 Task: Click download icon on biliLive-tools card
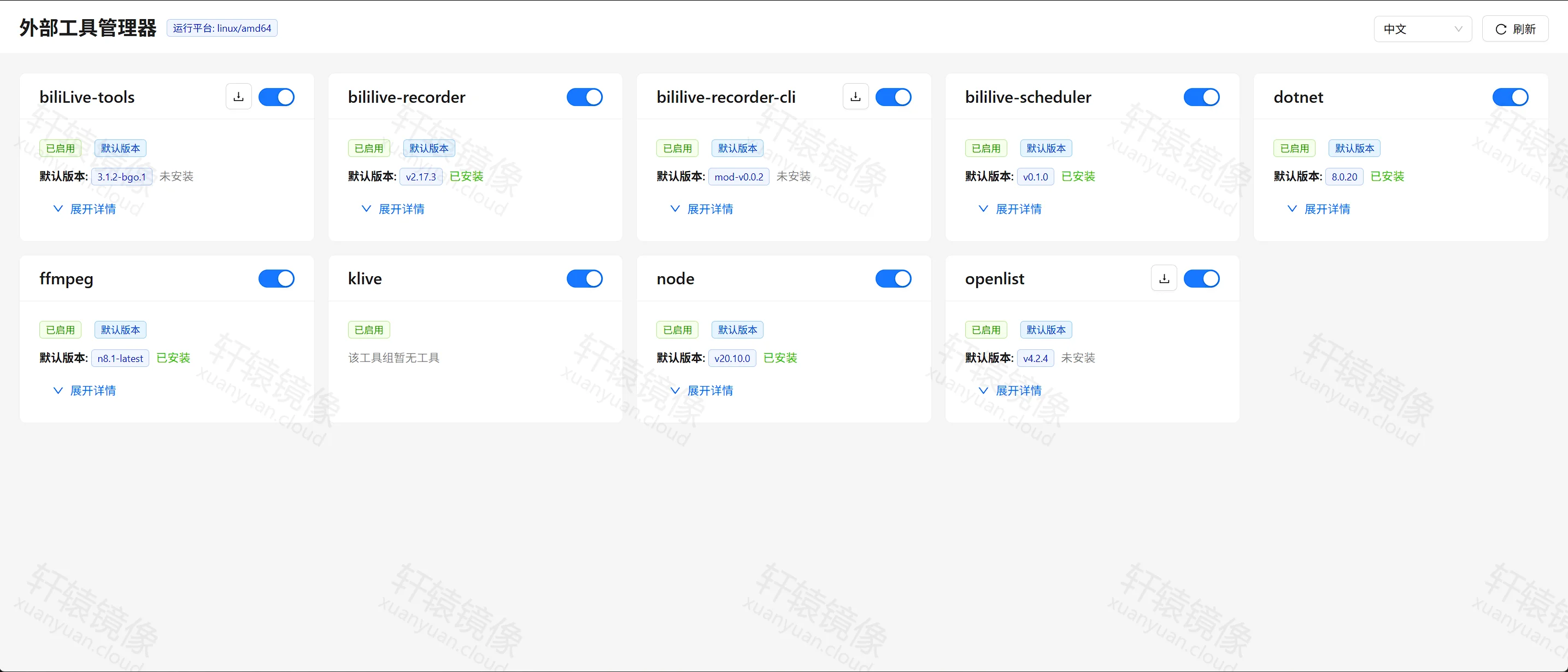click(239, 97)
